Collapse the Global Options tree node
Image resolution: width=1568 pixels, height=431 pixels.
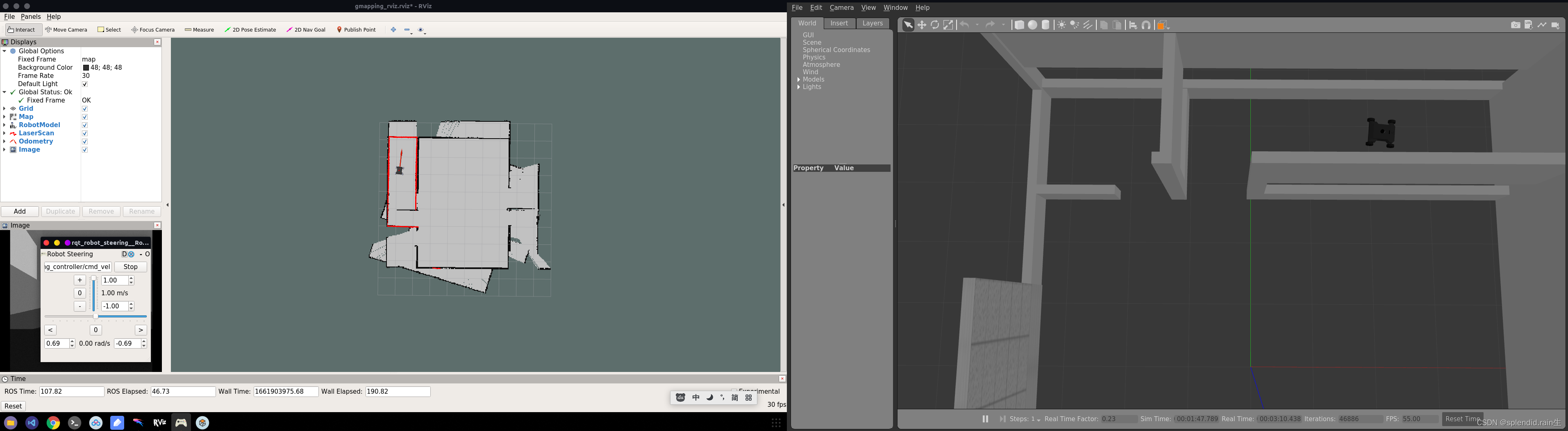click(4, 51)
